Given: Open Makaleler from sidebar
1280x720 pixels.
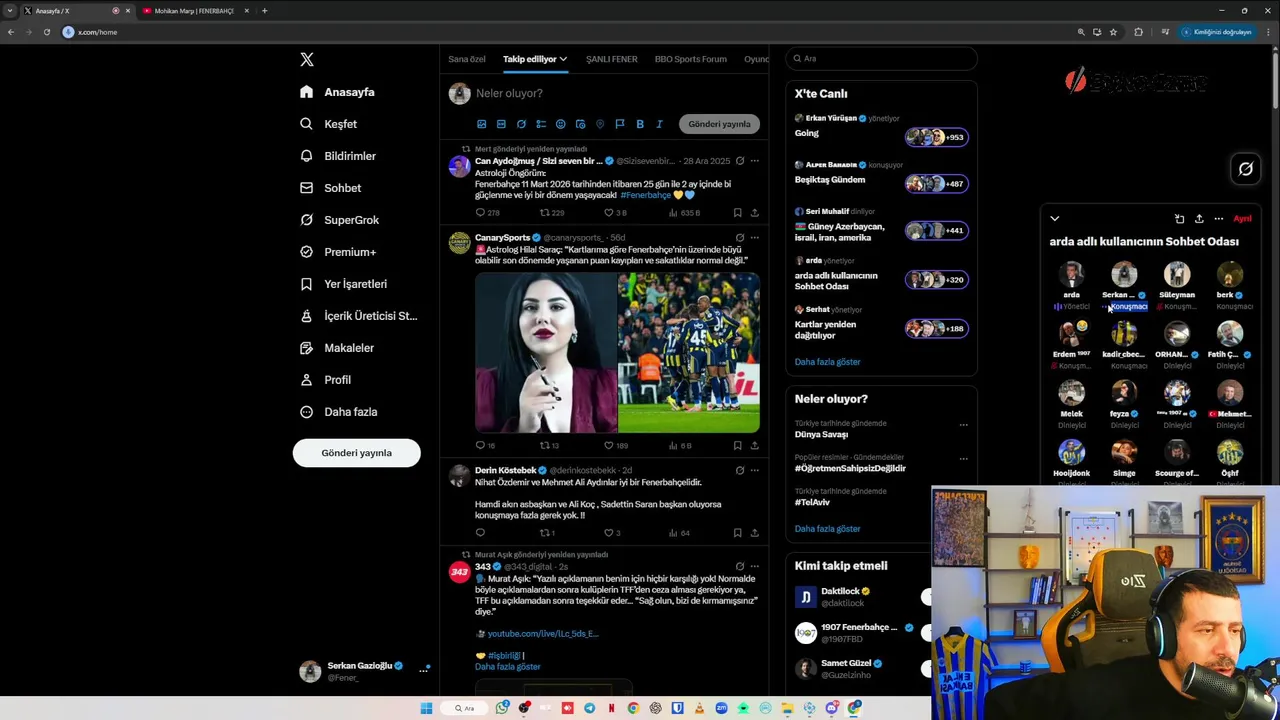Looking at the screenshot, I should [x=337, y=348].
